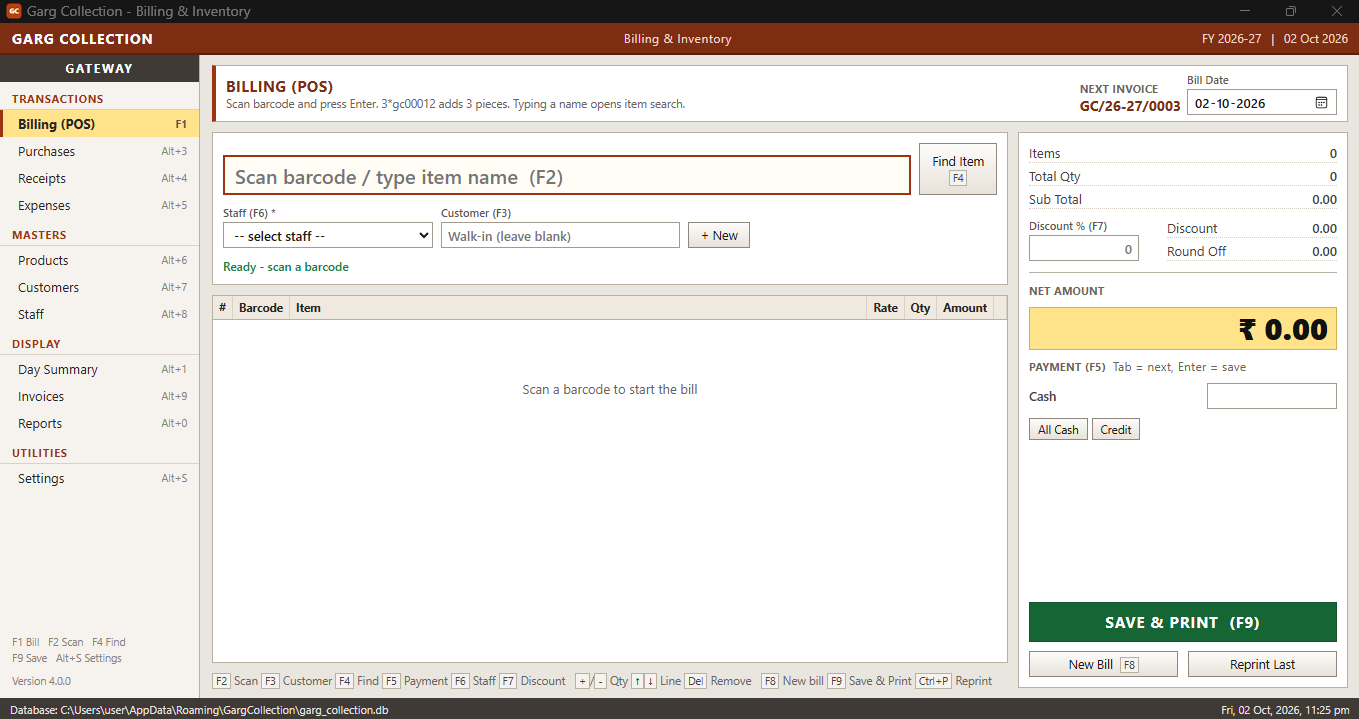Go to Receipts section
This screenshot has width=1359, height=719.
coord(100,178)
